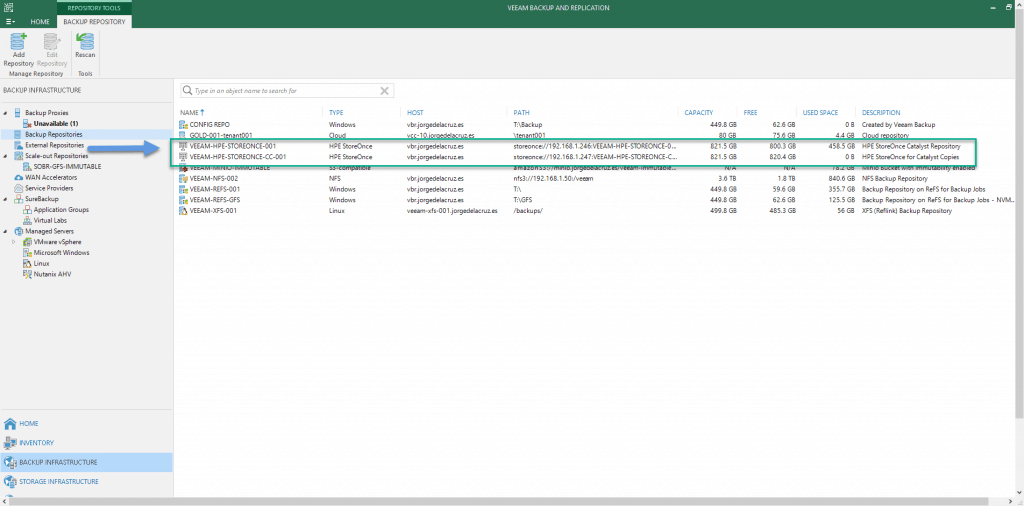Click the Linux tree icon
Viewport: 1024px width, 506px height.
(27, 263)
